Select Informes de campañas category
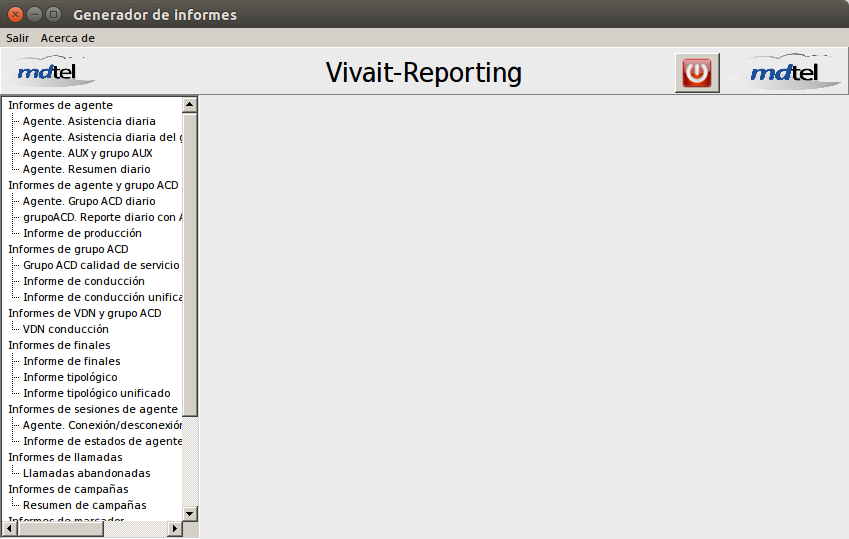Viewport: 849px width, 539px height. pos(68,489)
